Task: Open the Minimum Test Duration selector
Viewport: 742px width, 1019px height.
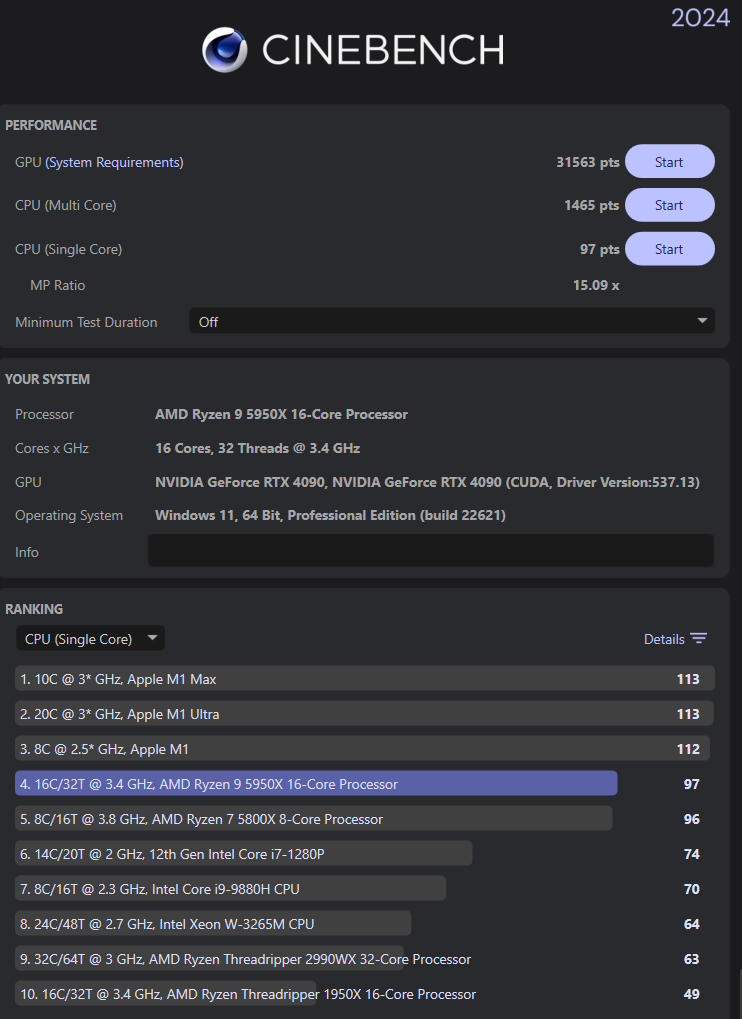Action: pos(452,320)
